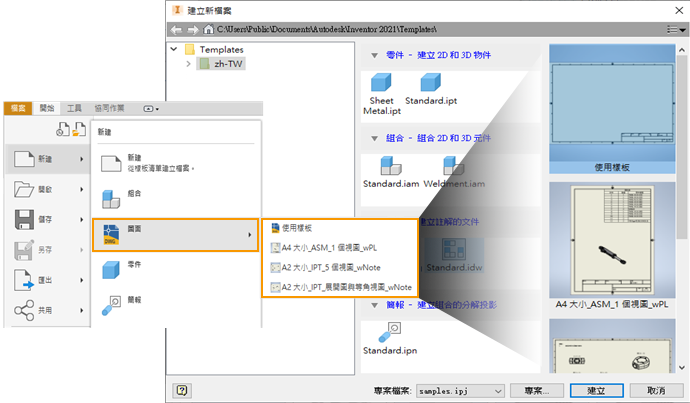Collapse the Templates tree folder

click(174, 49)
